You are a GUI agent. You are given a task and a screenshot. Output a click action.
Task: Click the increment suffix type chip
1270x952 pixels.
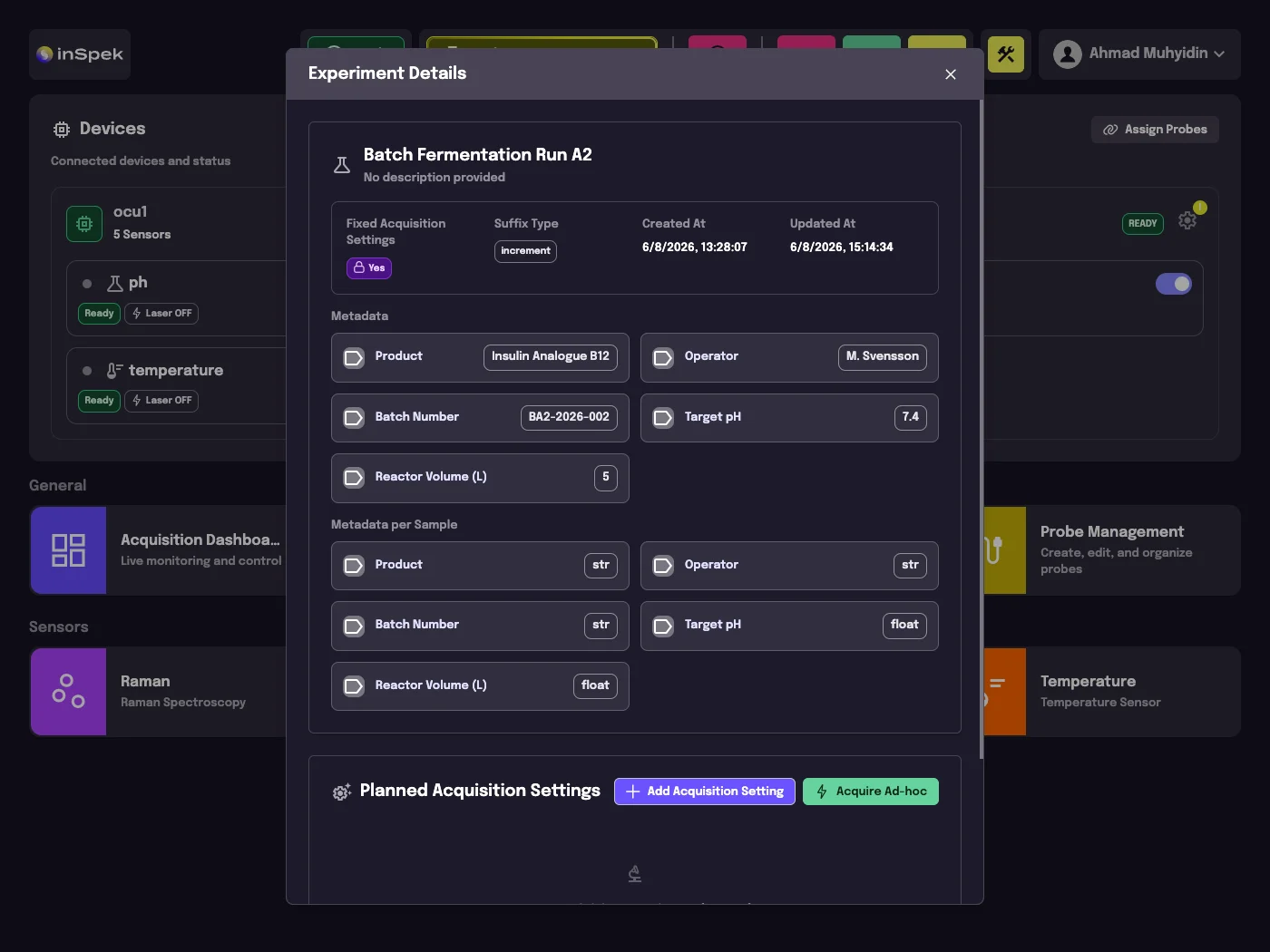(x=525, y=251)
